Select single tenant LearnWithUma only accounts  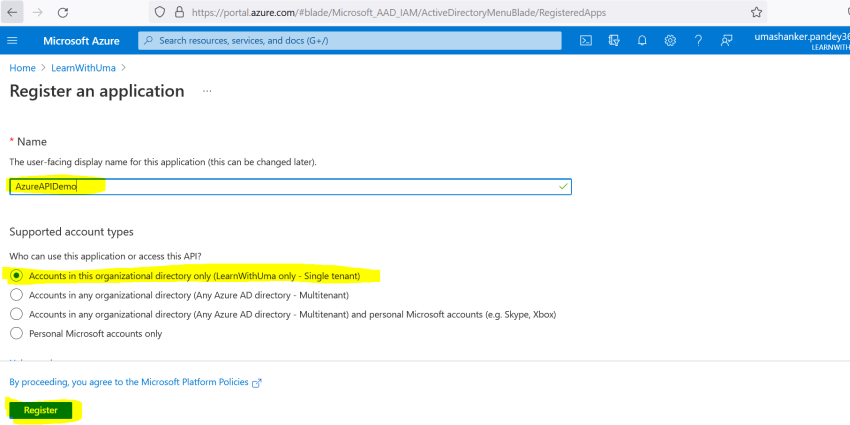coord(16,275)
